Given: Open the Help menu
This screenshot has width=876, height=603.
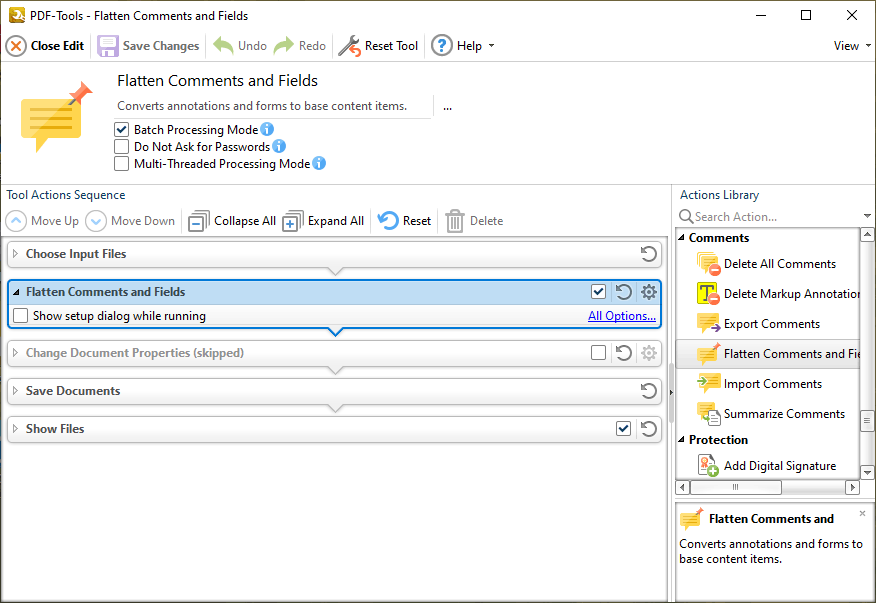Looking at the screenshot, I should (462, 45).
